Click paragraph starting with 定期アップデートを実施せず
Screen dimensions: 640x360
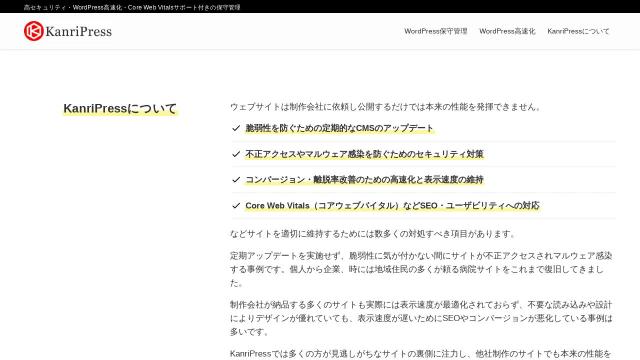[x=421, y=269]
